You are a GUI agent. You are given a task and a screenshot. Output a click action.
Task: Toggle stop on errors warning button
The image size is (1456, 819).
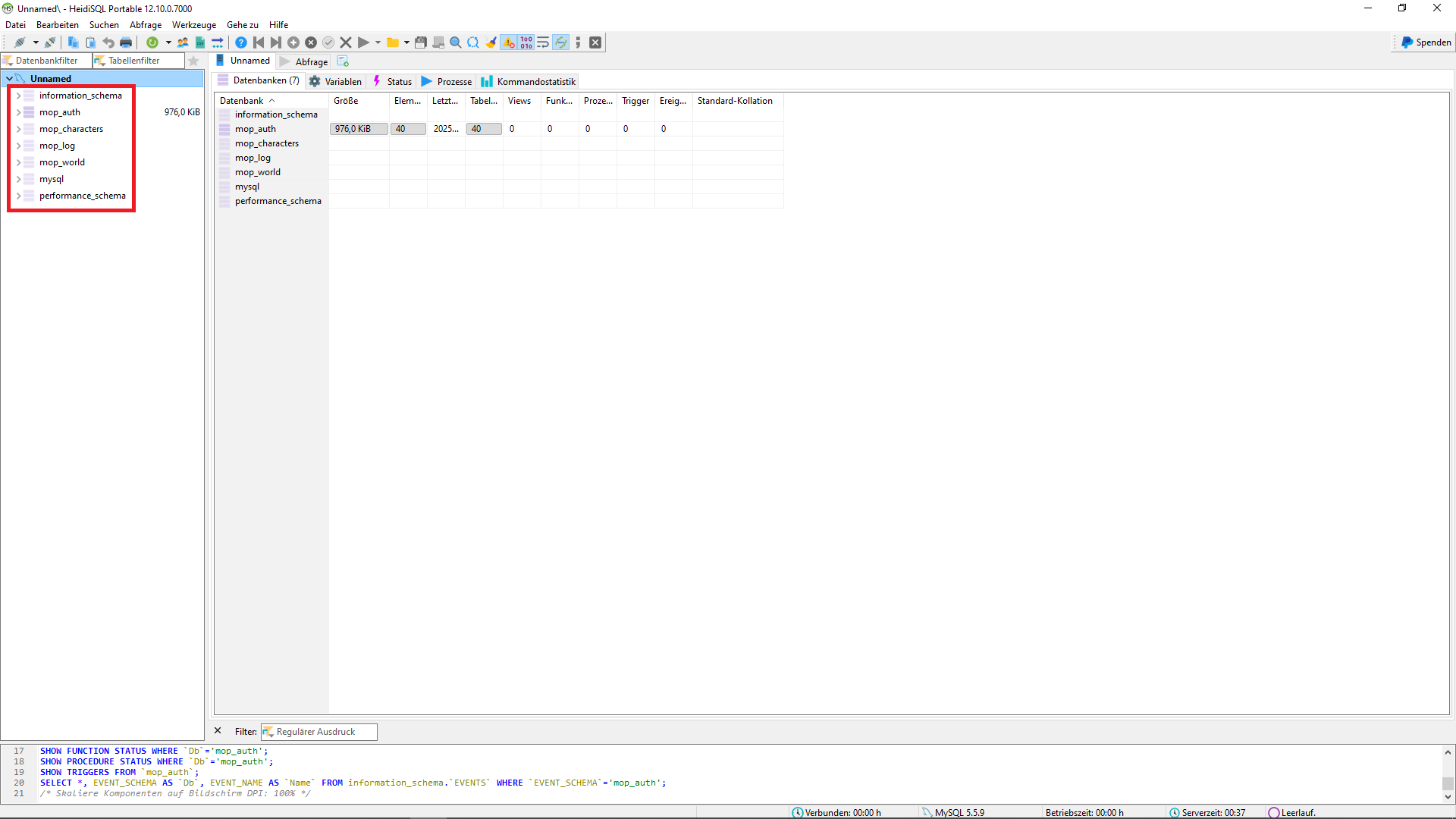(508, 42)
